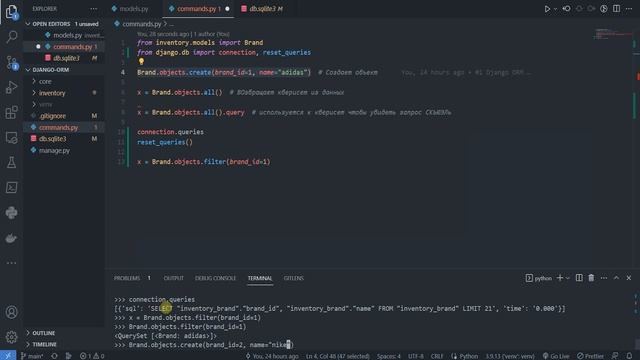640x360 pixels.
Task: Open the terminal-shaped activity bar icon
Action: [x=11, y=187]
